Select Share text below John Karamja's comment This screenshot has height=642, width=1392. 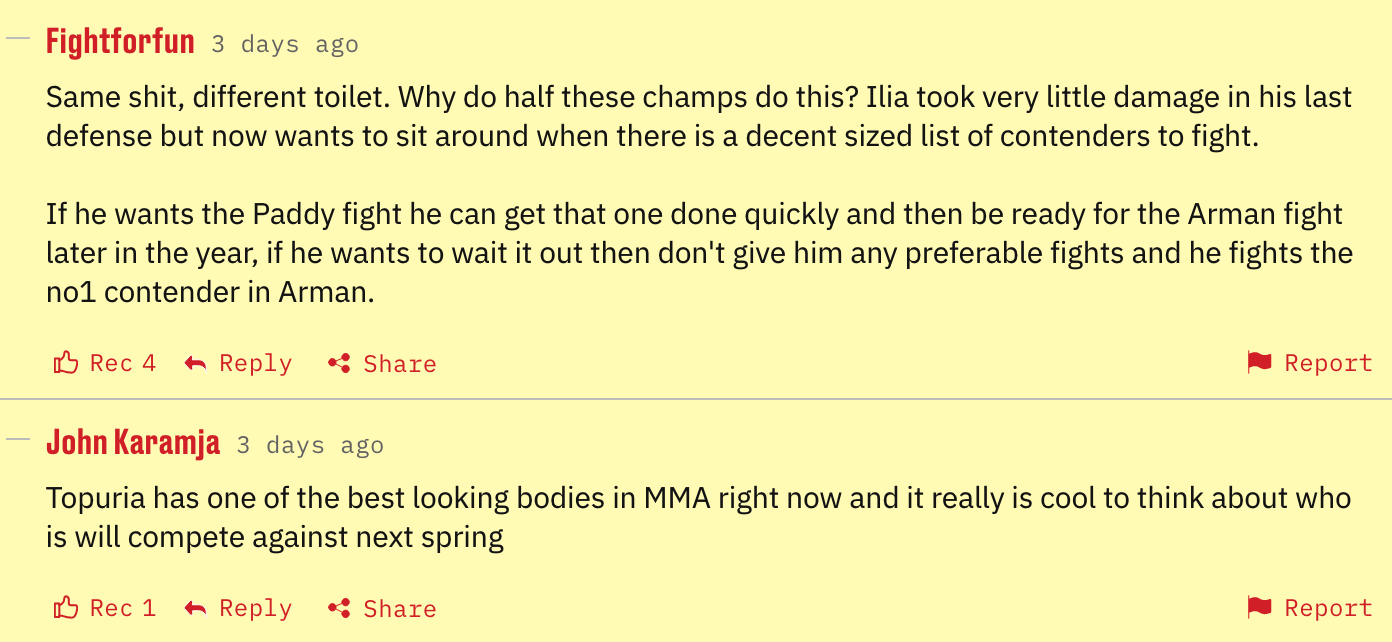tap(400, 608)
